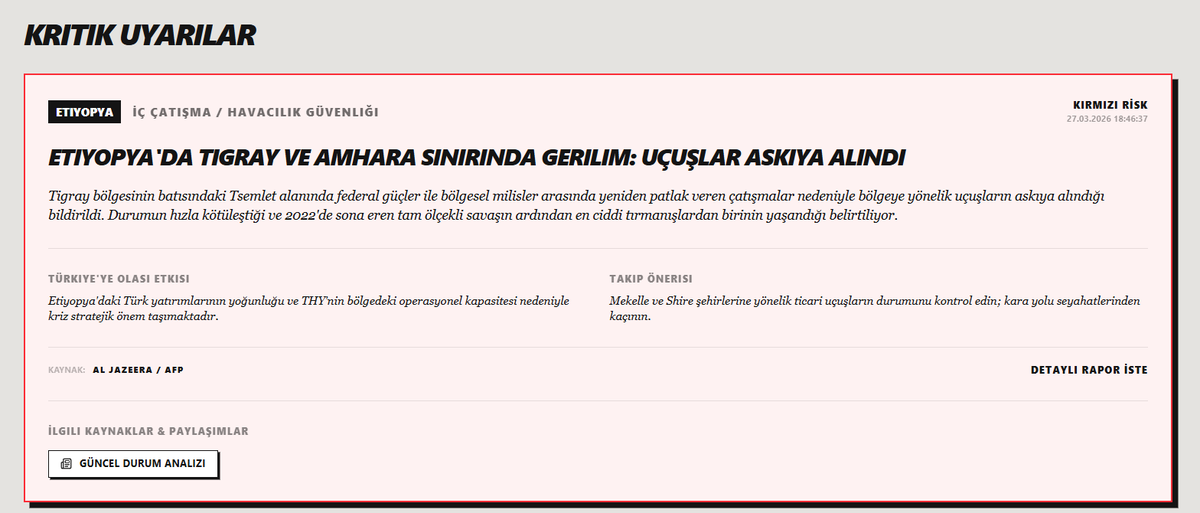Click the TÜRKİYE'YE OLASI ETKISI section label
Viewport: 1200px width, 513px height.
[119, 279]
